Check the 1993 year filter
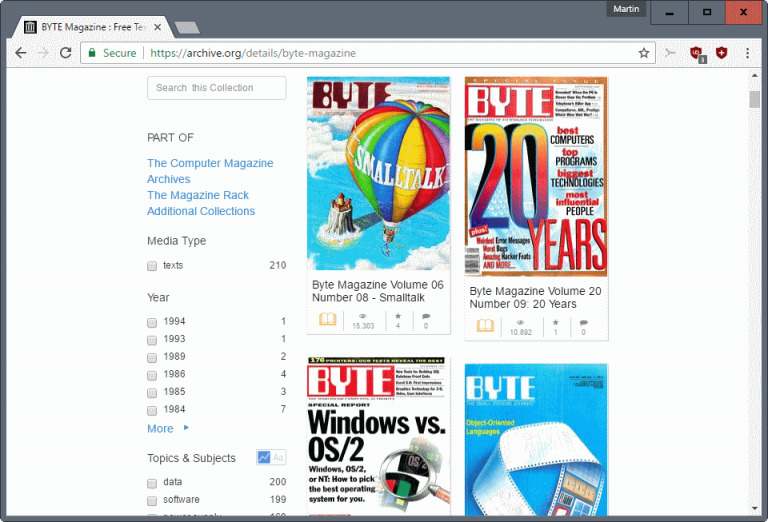This screenshot has width=768, height=522. [x=152, y=340]
